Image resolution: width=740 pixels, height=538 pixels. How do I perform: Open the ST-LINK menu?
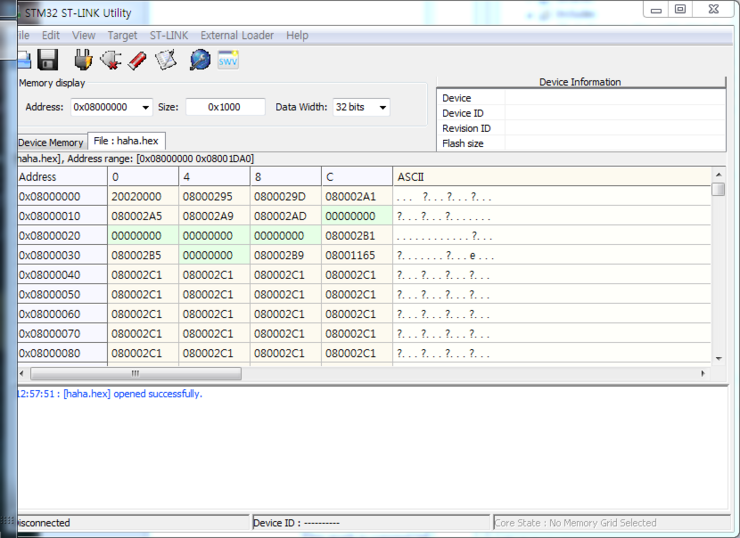click(168, 35)
